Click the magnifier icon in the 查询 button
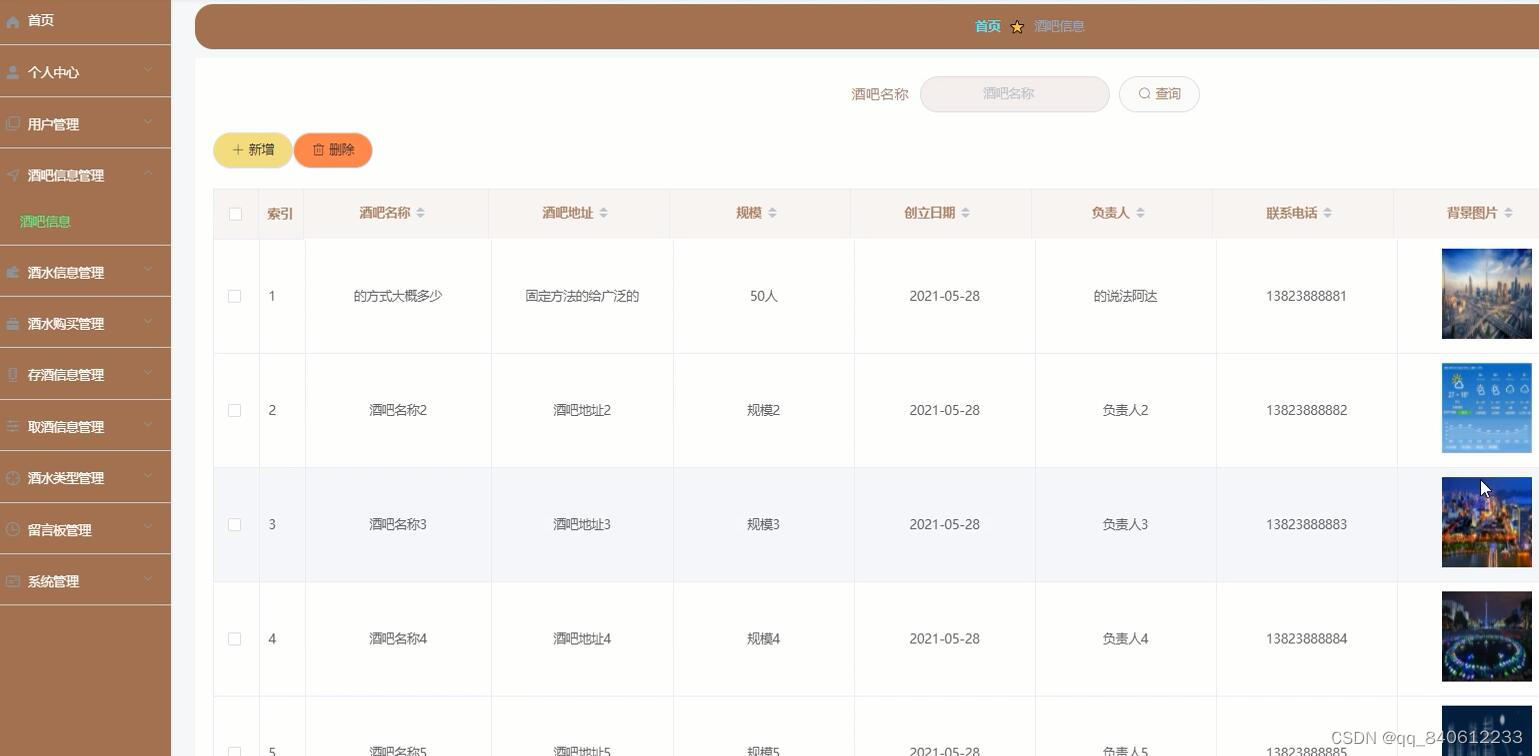The width and height of the screenshot is (1539, 756). (x=1144, y=93)
